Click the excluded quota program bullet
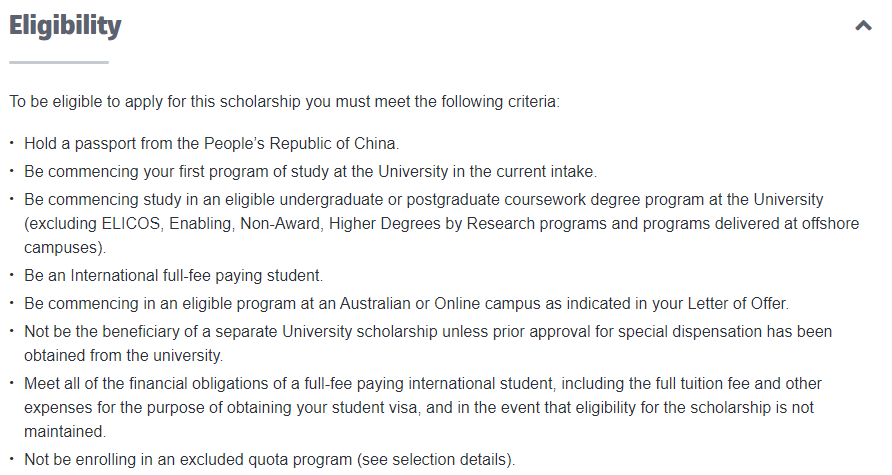This screenshot has width=892, height=475. point(270,460)
